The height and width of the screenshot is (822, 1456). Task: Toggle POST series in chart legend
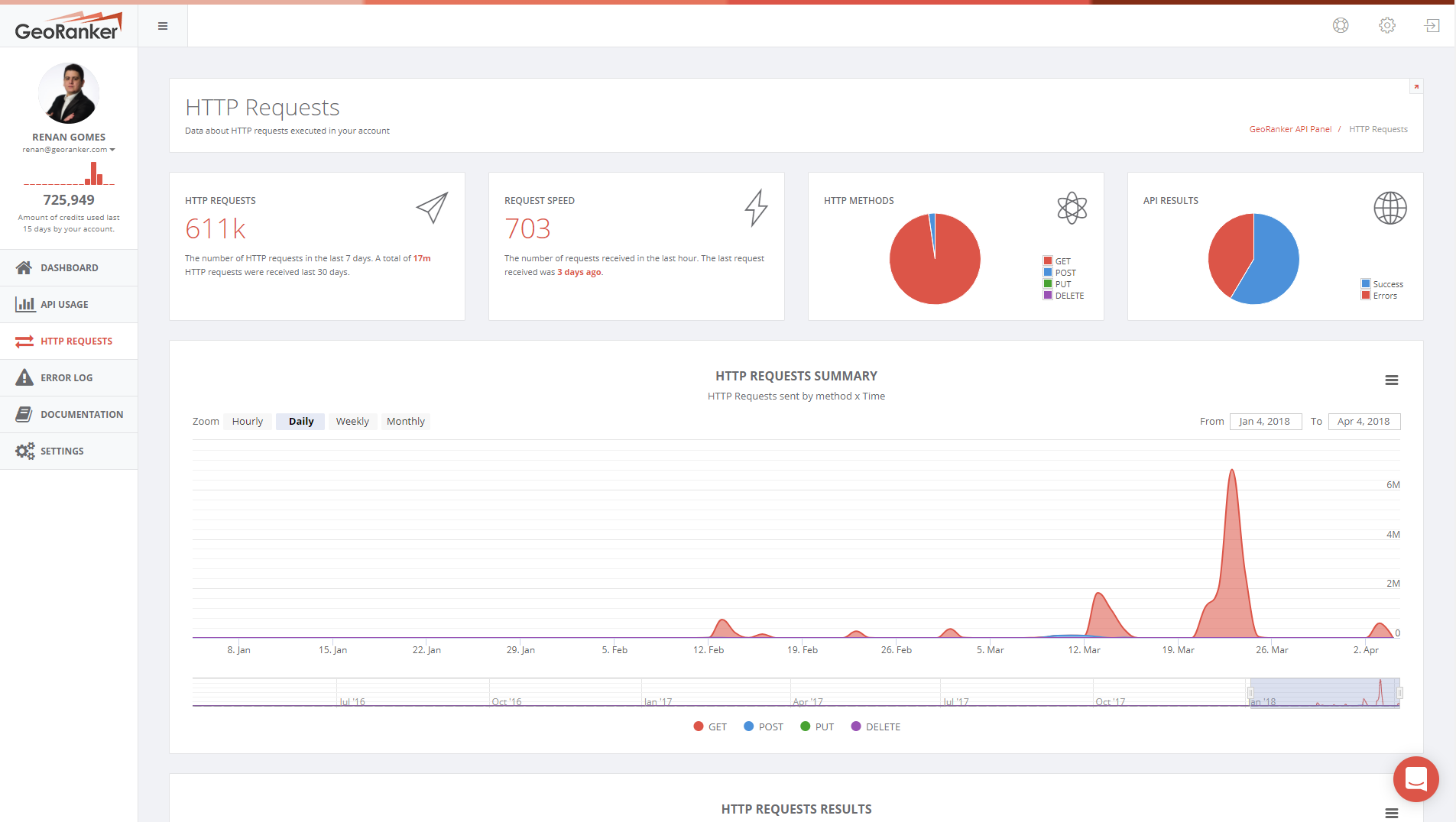point(764,727)
